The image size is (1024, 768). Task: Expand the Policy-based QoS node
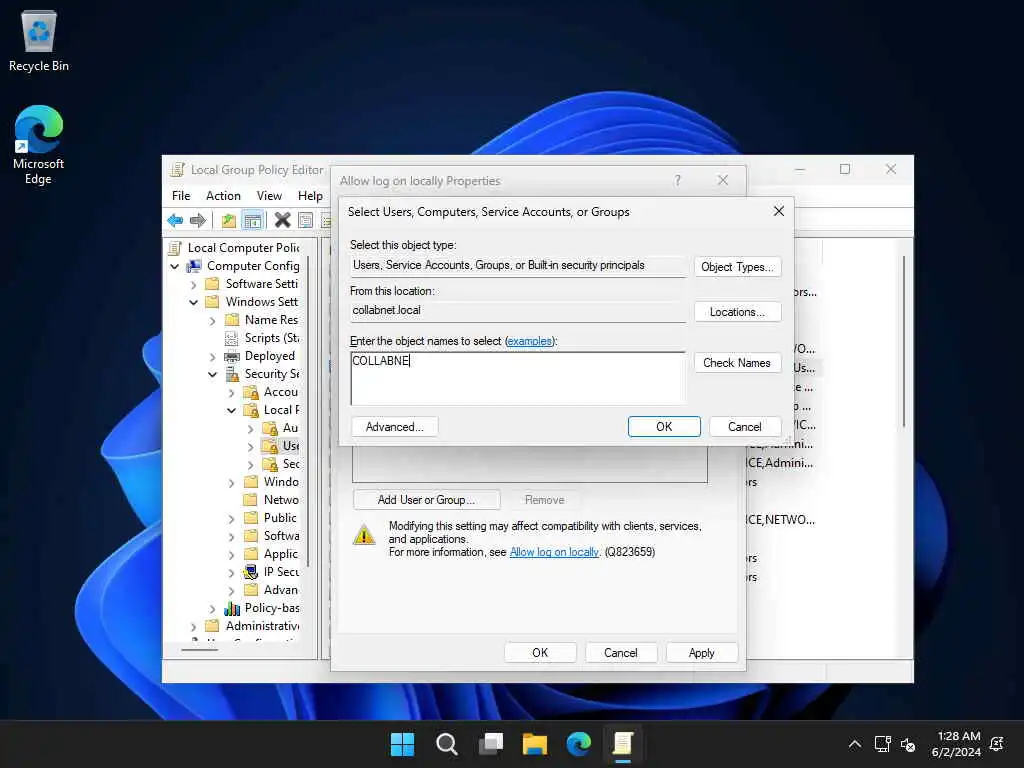pos(212,608)
